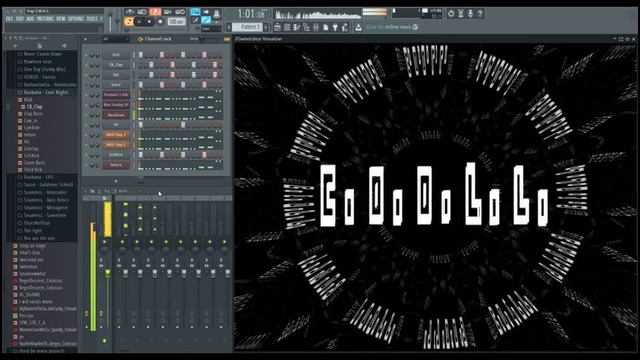Click the record button in transport

pyautogui.click(x=160, y=22)
